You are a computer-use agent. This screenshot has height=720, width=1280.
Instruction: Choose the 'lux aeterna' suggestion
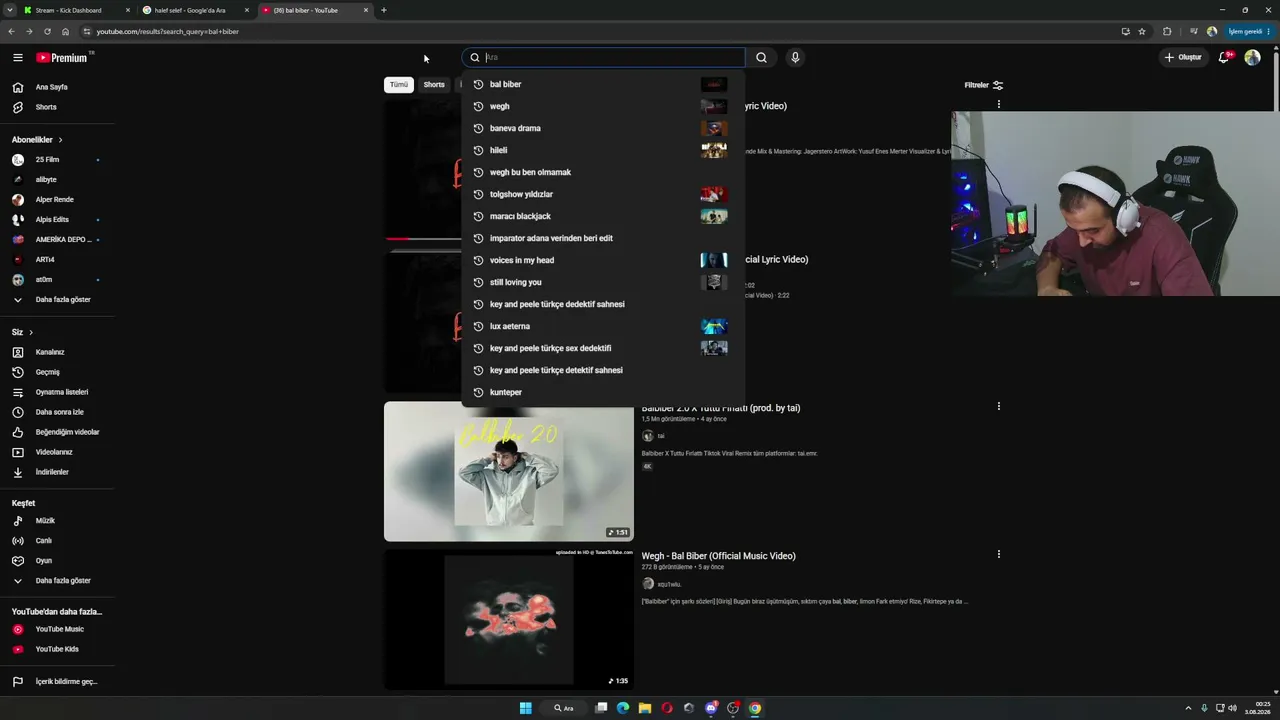point(603,326)
